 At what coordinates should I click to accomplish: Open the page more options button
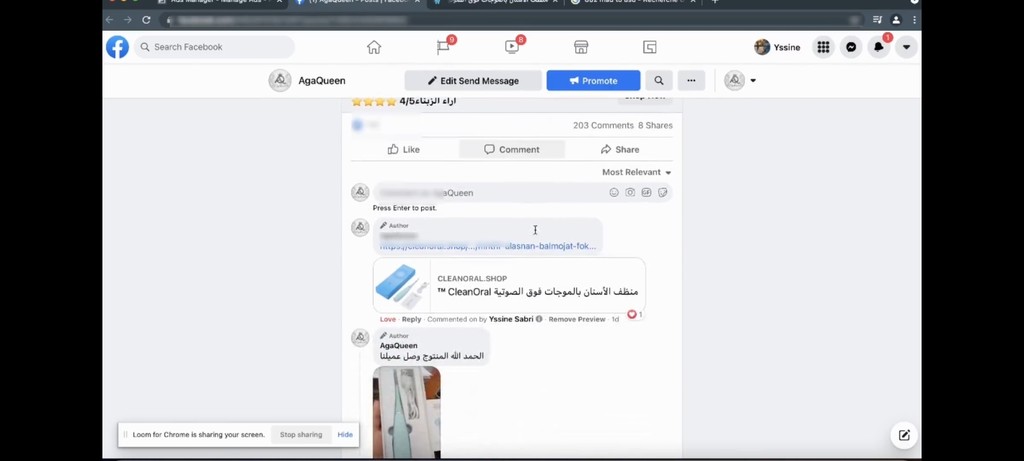tap(691, 80)
